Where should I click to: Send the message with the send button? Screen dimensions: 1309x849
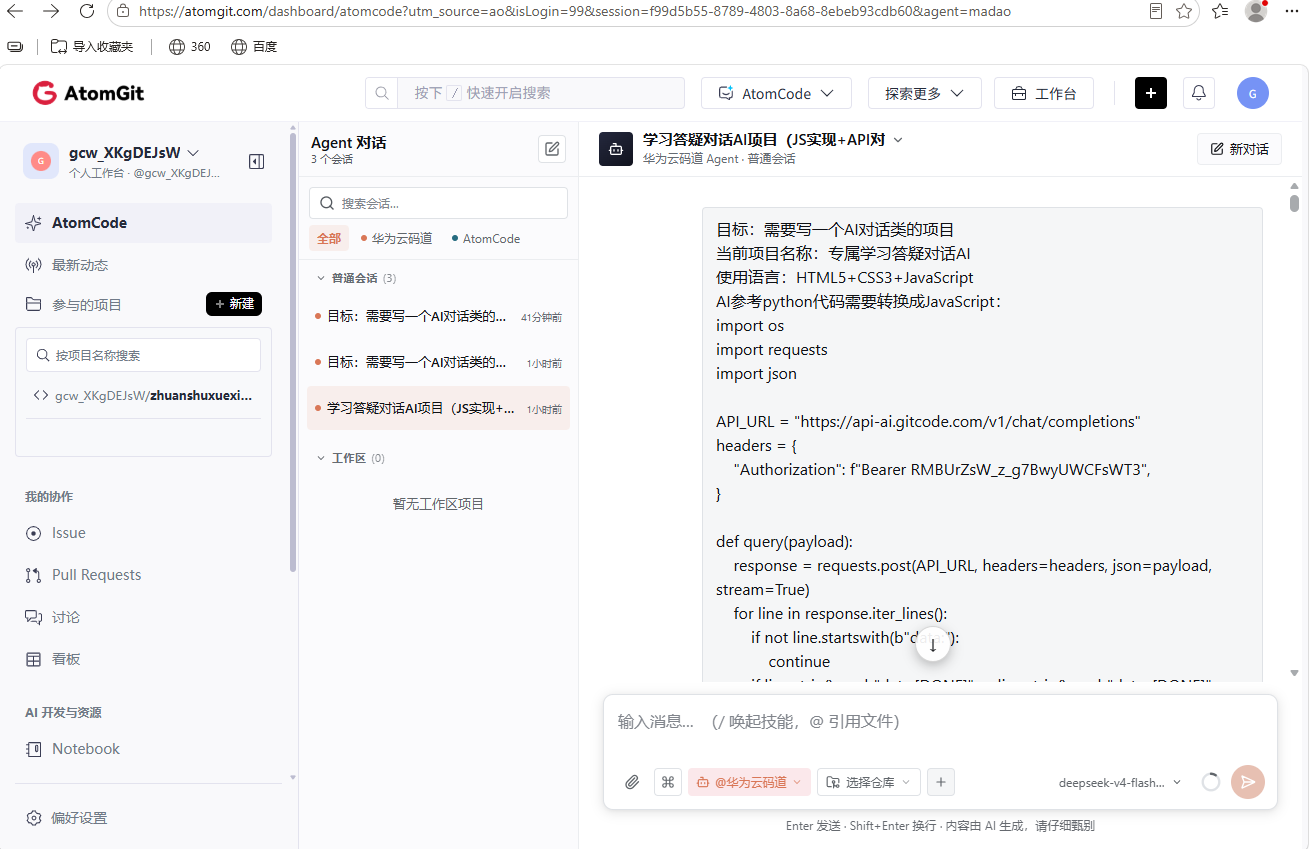(x=1248, y=782)
